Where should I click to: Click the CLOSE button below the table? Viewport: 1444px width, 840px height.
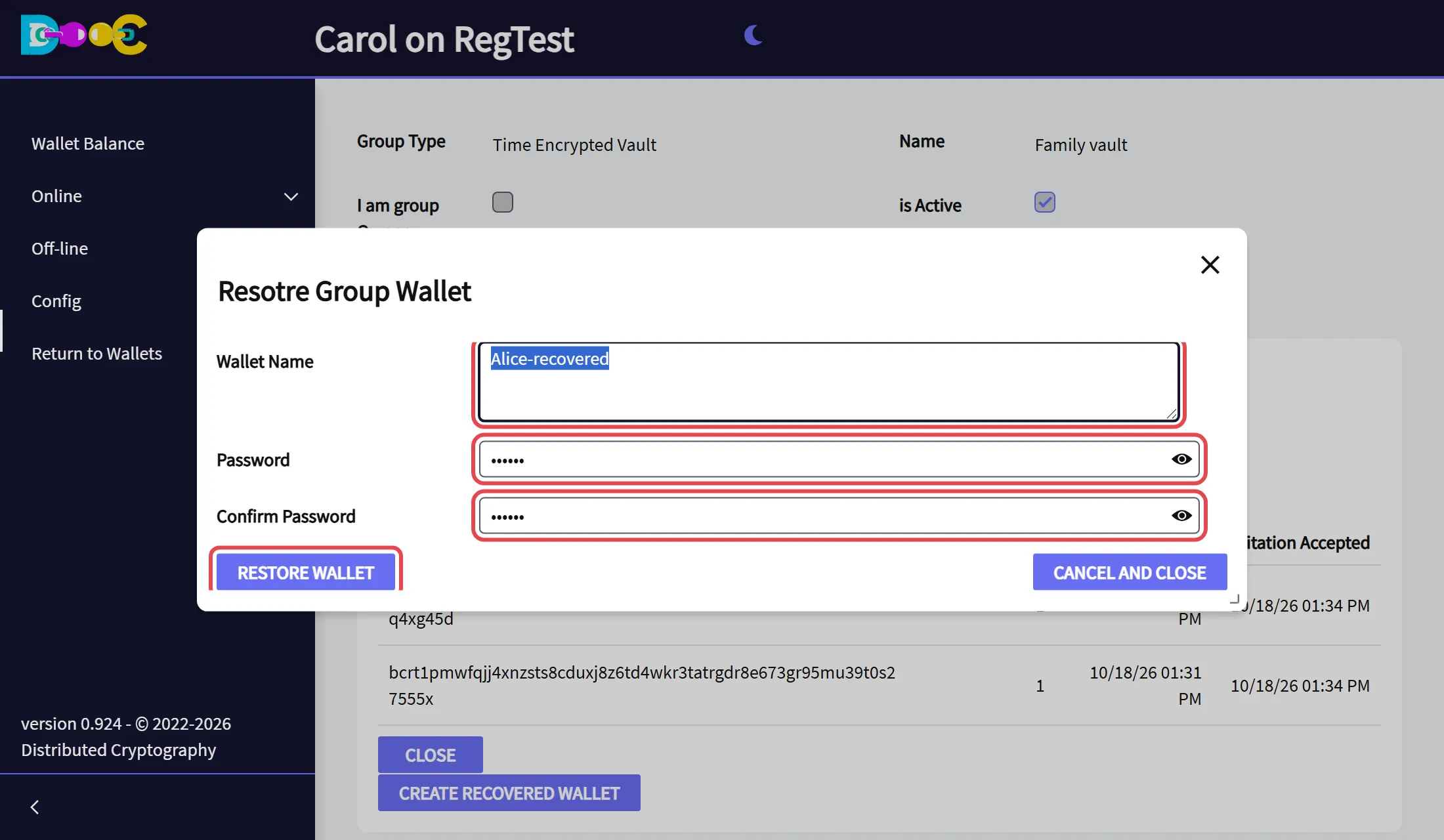(431, 755)
